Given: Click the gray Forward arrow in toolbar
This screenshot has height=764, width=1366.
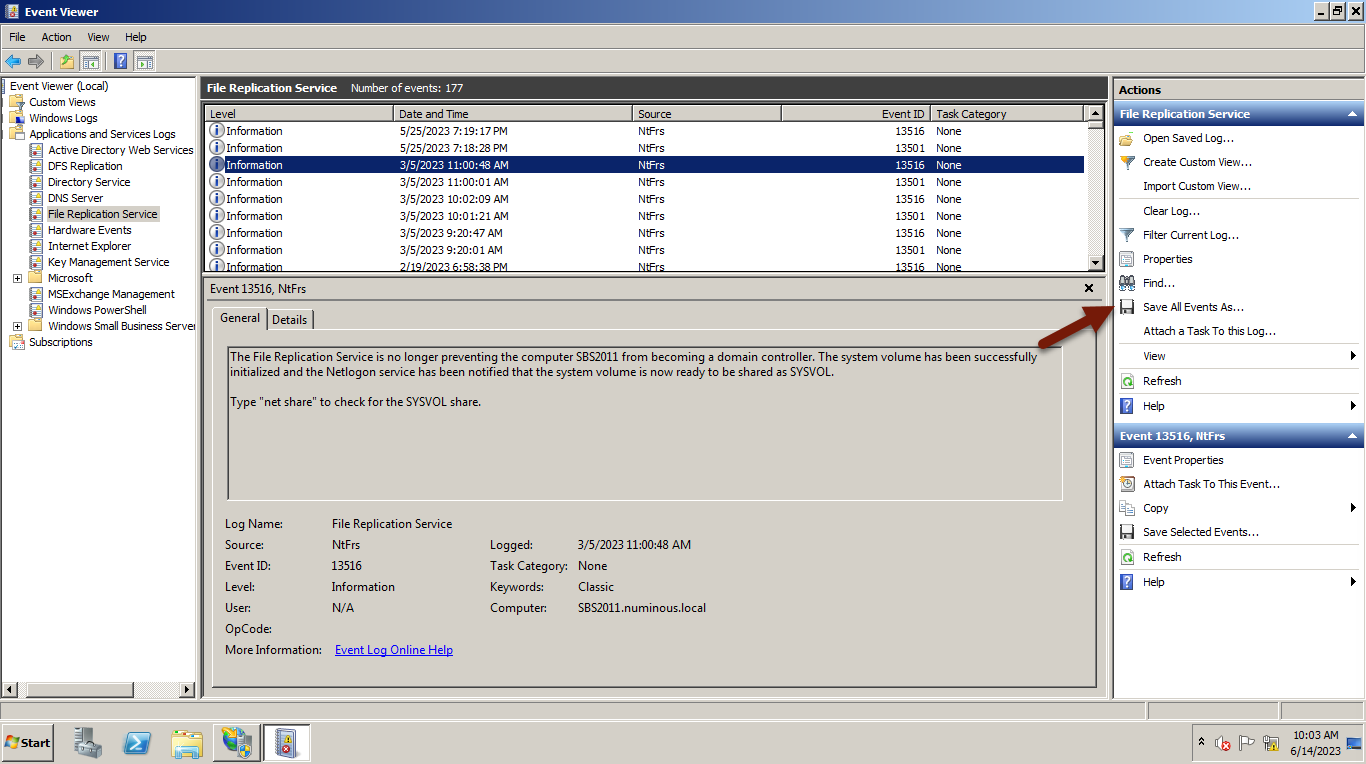Looking at the screenshot, I should point(36,61).
